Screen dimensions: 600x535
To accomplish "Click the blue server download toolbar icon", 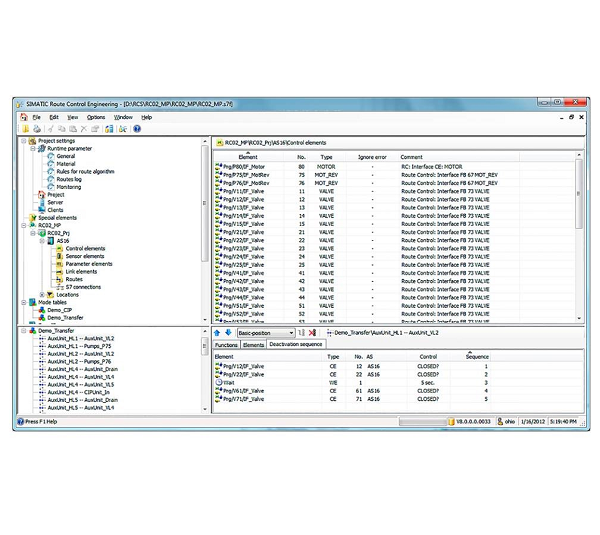I will point(109,129).
